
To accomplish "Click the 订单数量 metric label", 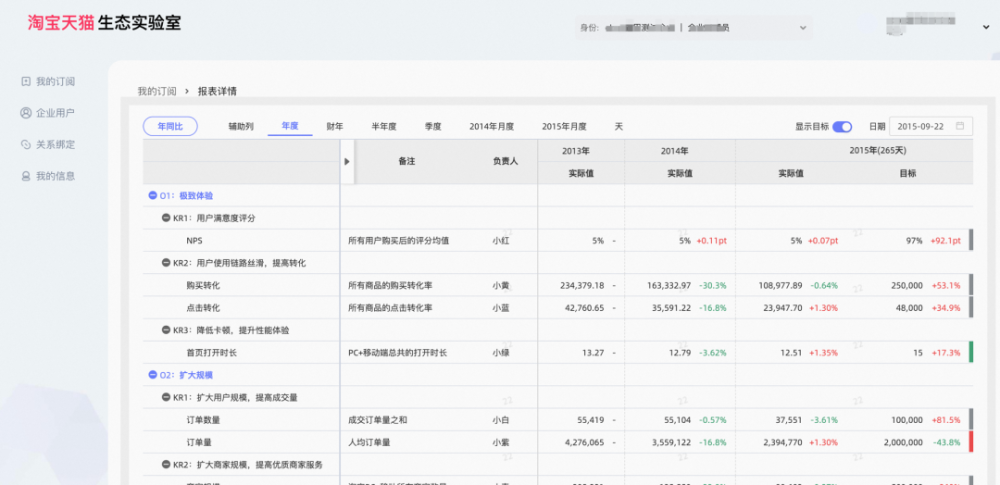I will click(x=203, y=420).
